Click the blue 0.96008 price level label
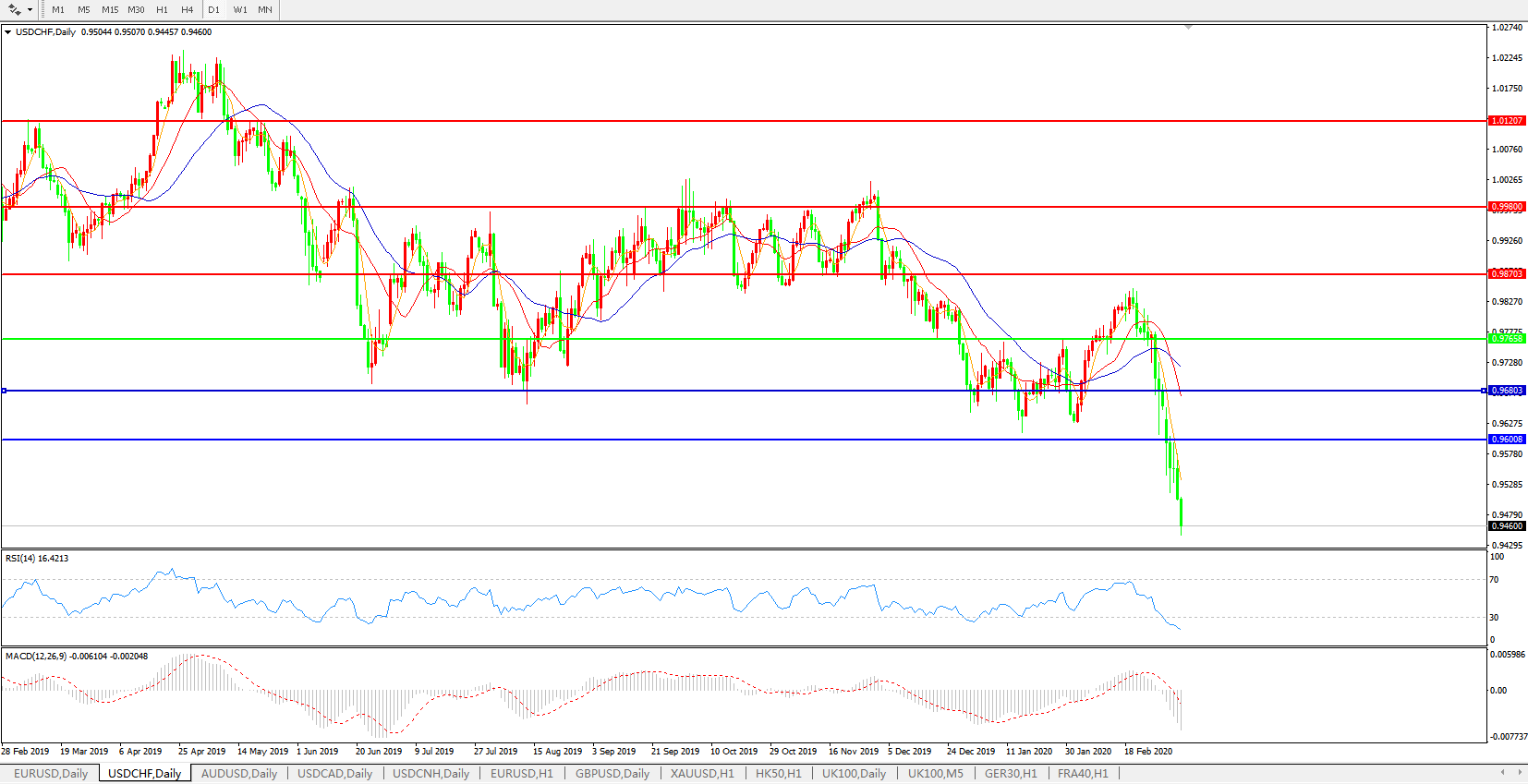This screenshot has width=1528, height=784. coord(1507,440)
